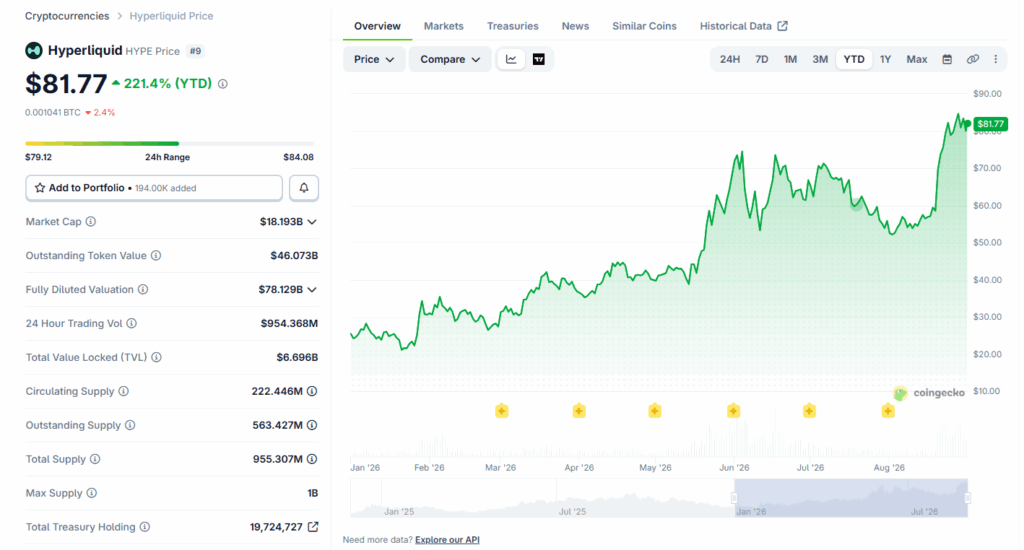Viewport: 1024px width, 550px height.
Task: Click the $18.193B market cap value
Action: tap(281, 221)
